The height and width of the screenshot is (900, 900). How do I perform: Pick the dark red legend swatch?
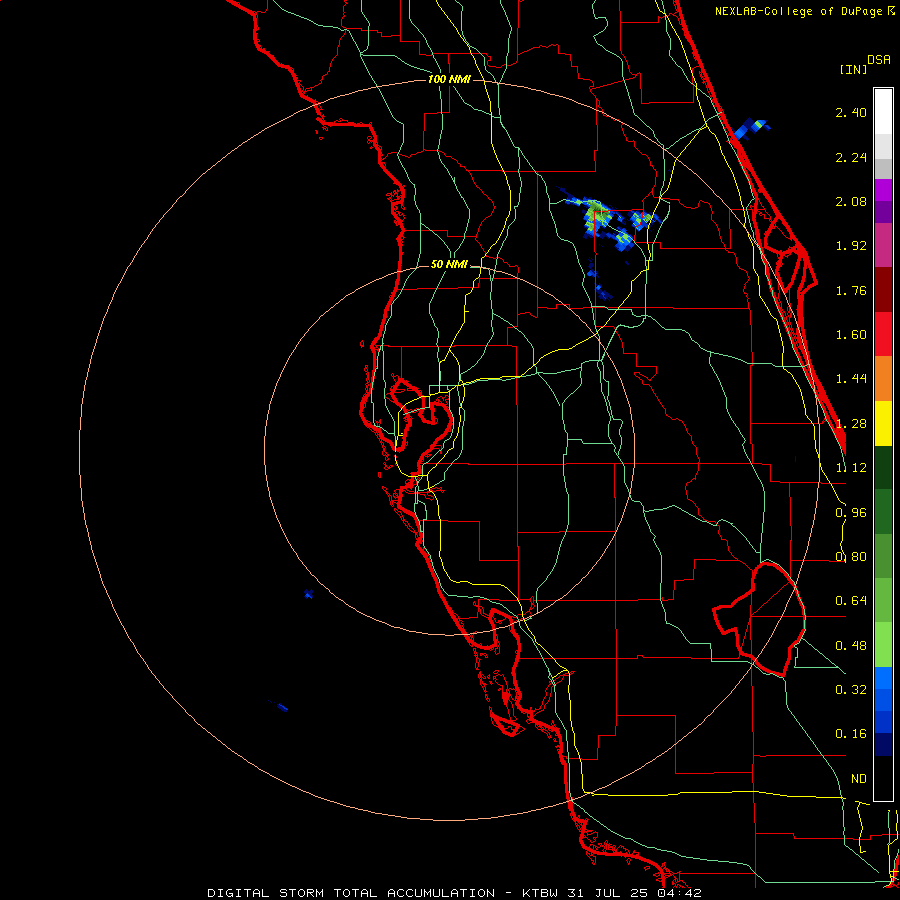coord(883,290)
